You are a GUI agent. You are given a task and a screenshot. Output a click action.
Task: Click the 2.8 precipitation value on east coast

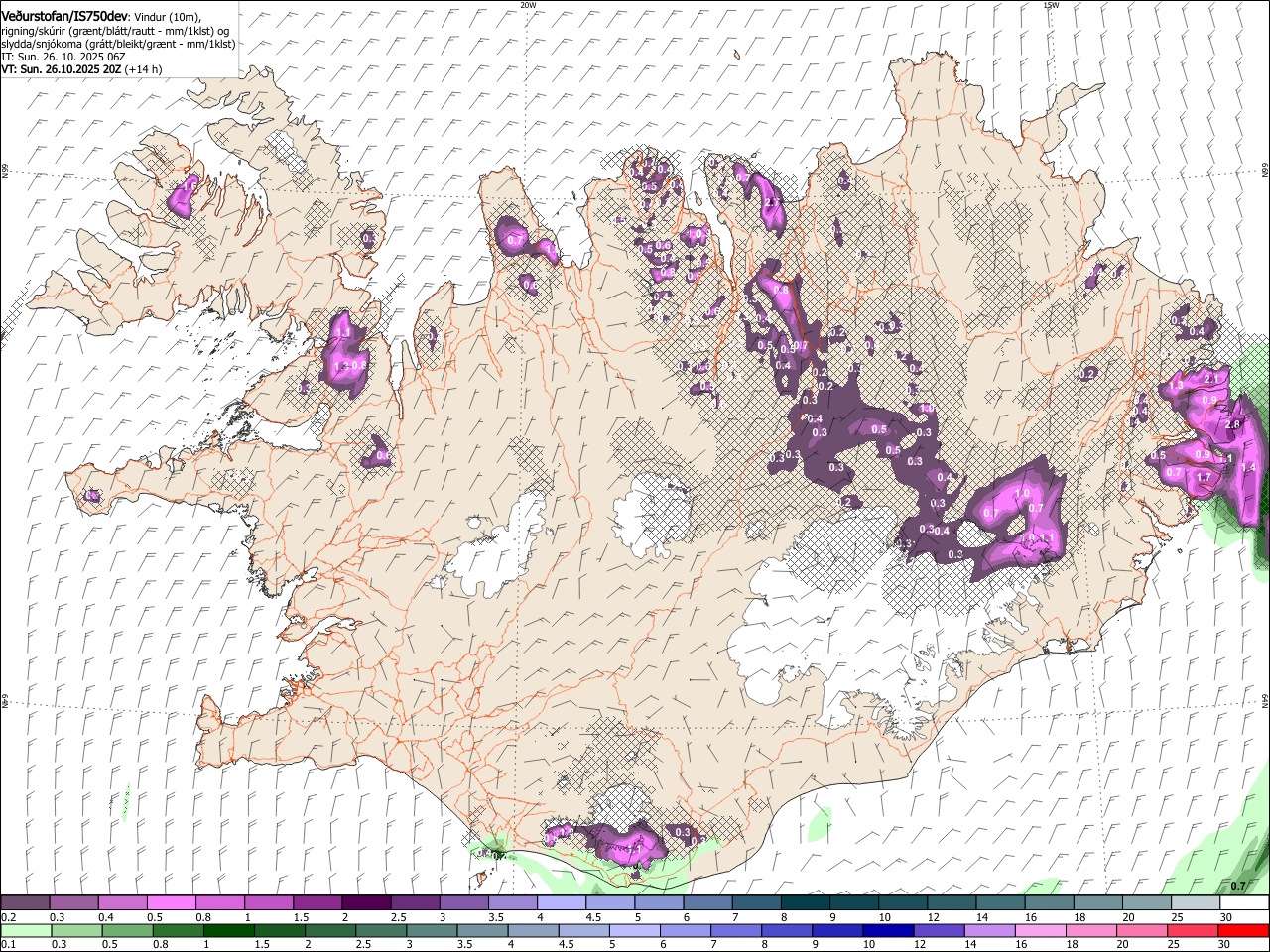click(x=1232, y=424)
